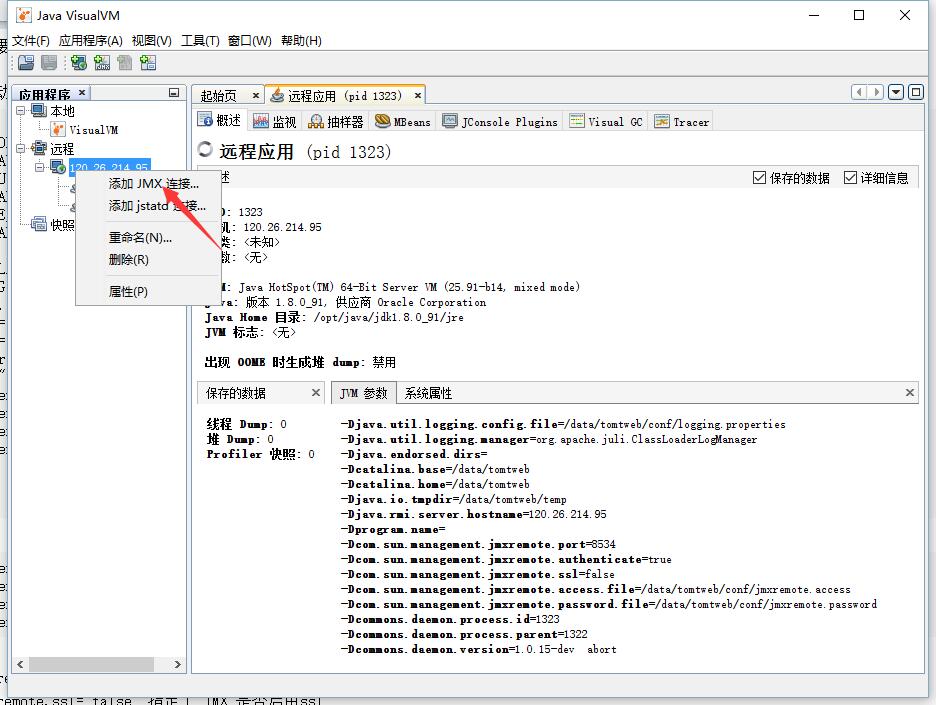Open 工具(T) menu
936x705 pixels.
pyautogui.click(x=200, y=41)
